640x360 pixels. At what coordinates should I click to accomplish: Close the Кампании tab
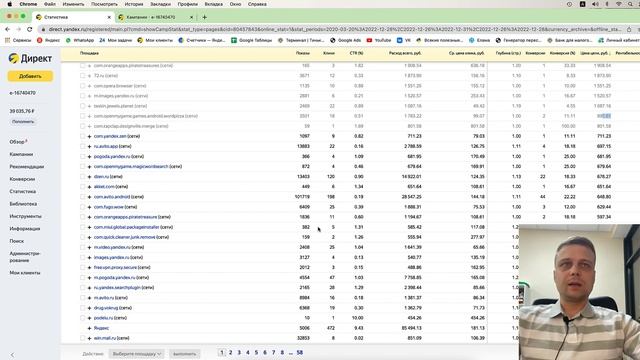click(x=191, y=17)
